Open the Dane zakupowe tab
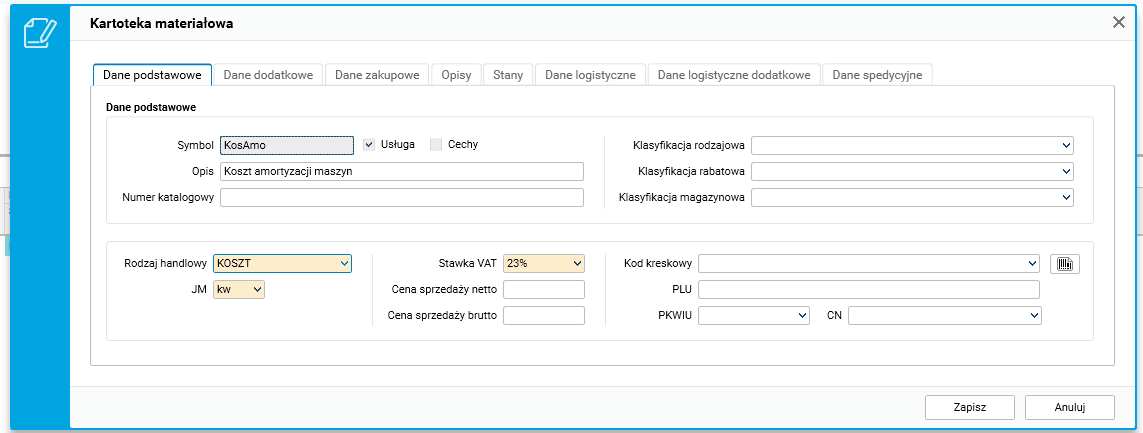Screen dimensions: 1143x433 [377, 75]
